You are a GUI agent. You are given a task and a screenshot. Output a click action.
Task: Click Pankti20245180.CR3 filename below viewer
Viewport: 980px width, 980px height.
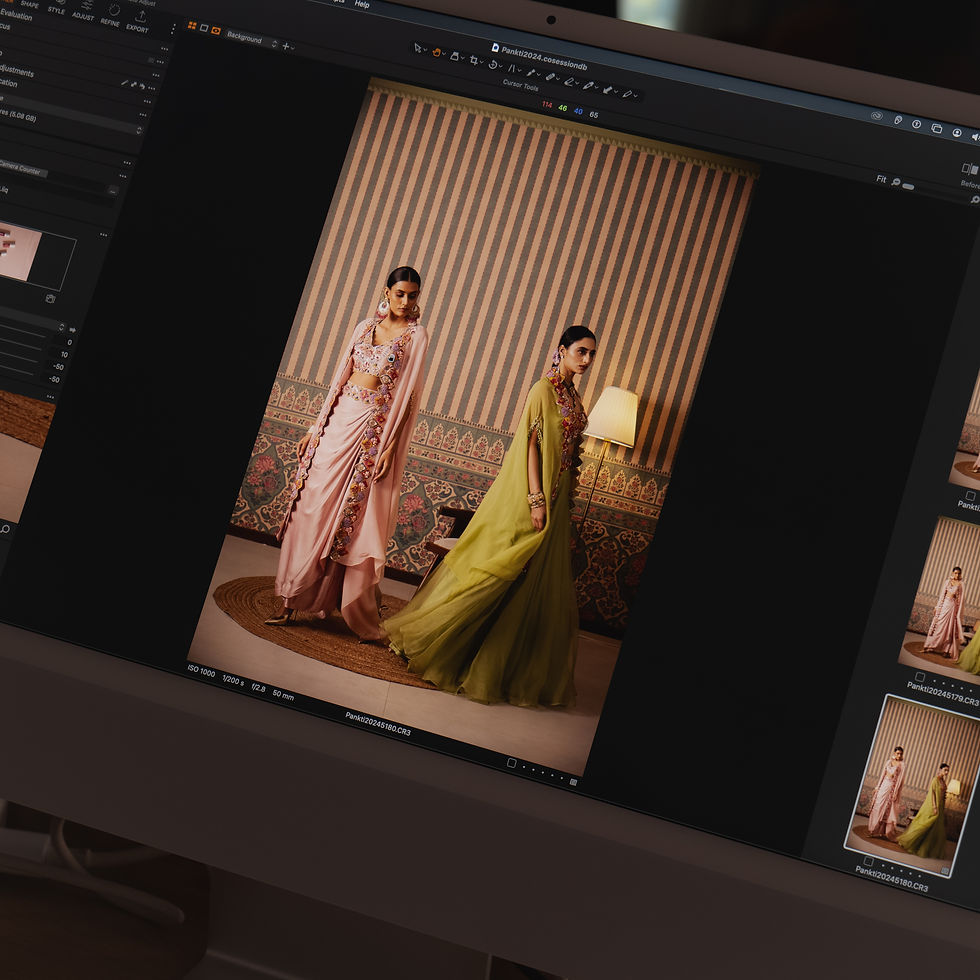[x=378, y=722]
